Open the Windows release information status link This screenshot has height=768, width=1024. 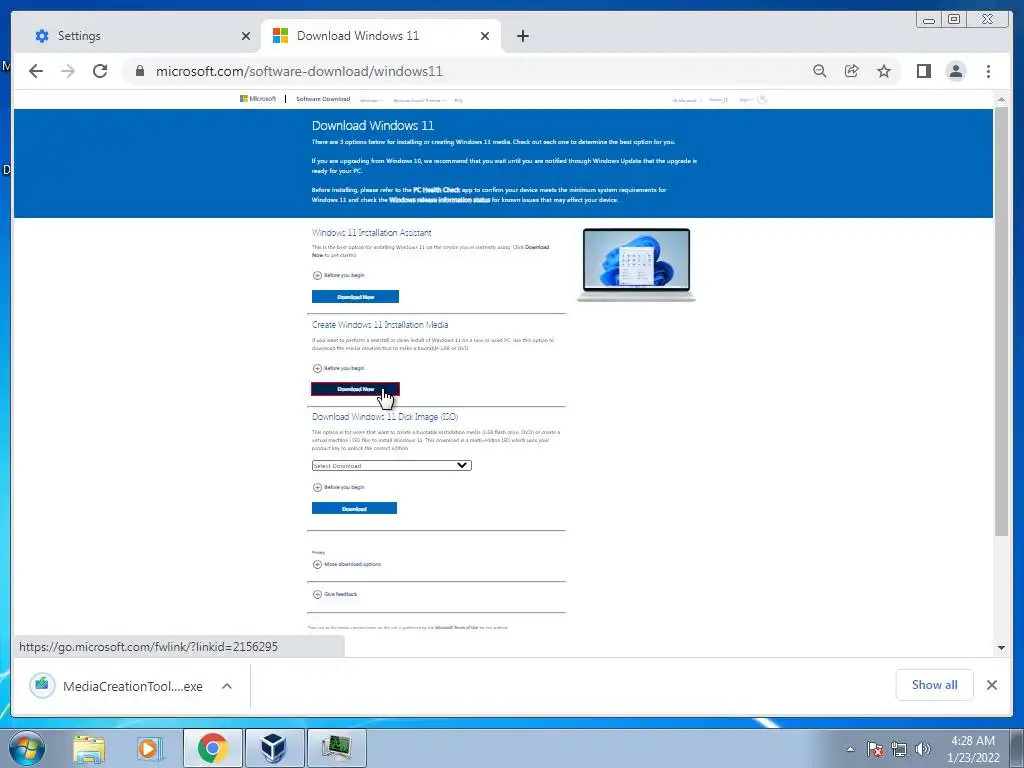[x=440, y=200]
